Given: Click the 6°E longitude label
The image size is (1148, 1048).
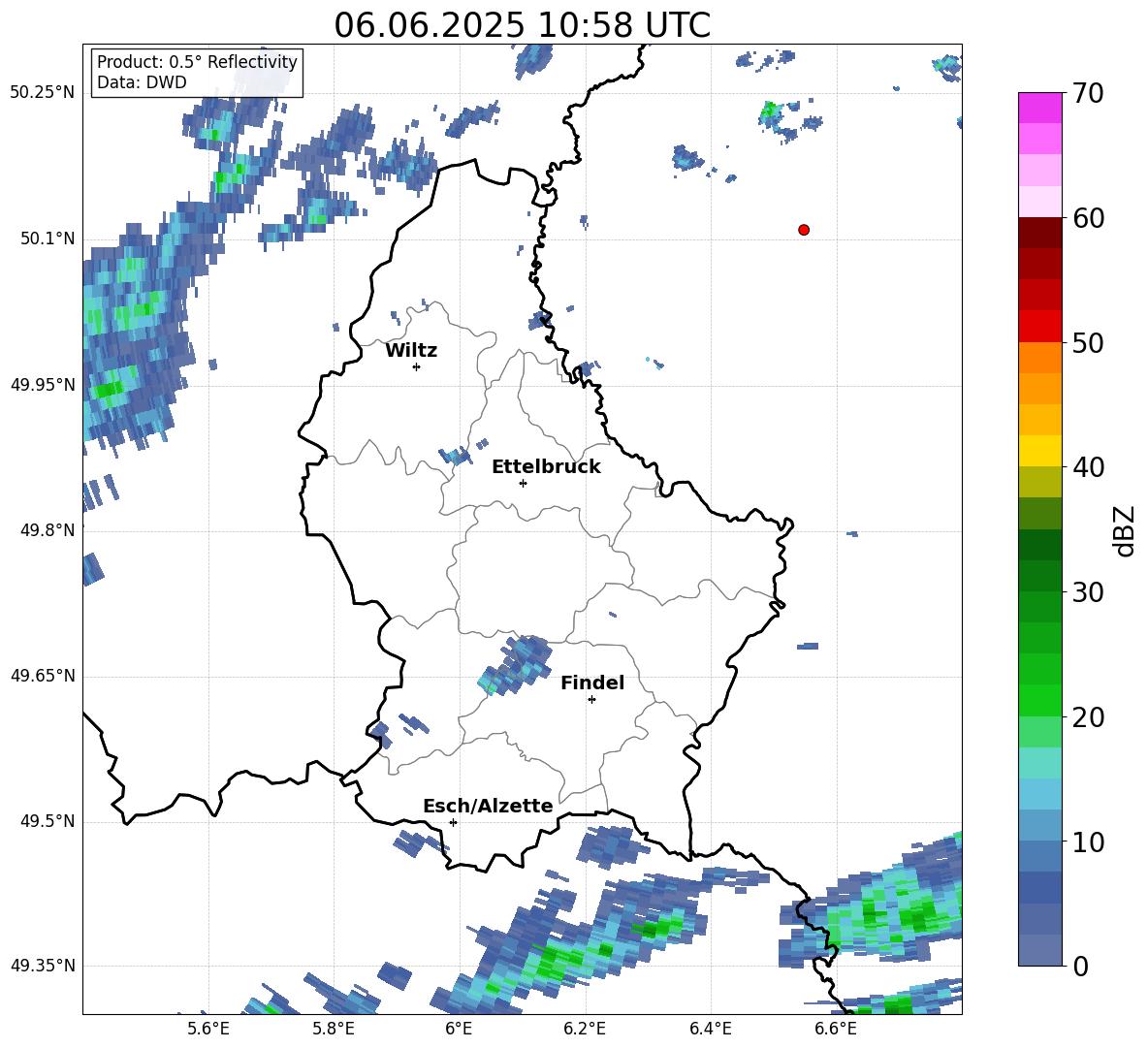Looking at the screenshot, I should click(x=459, y=1030).
